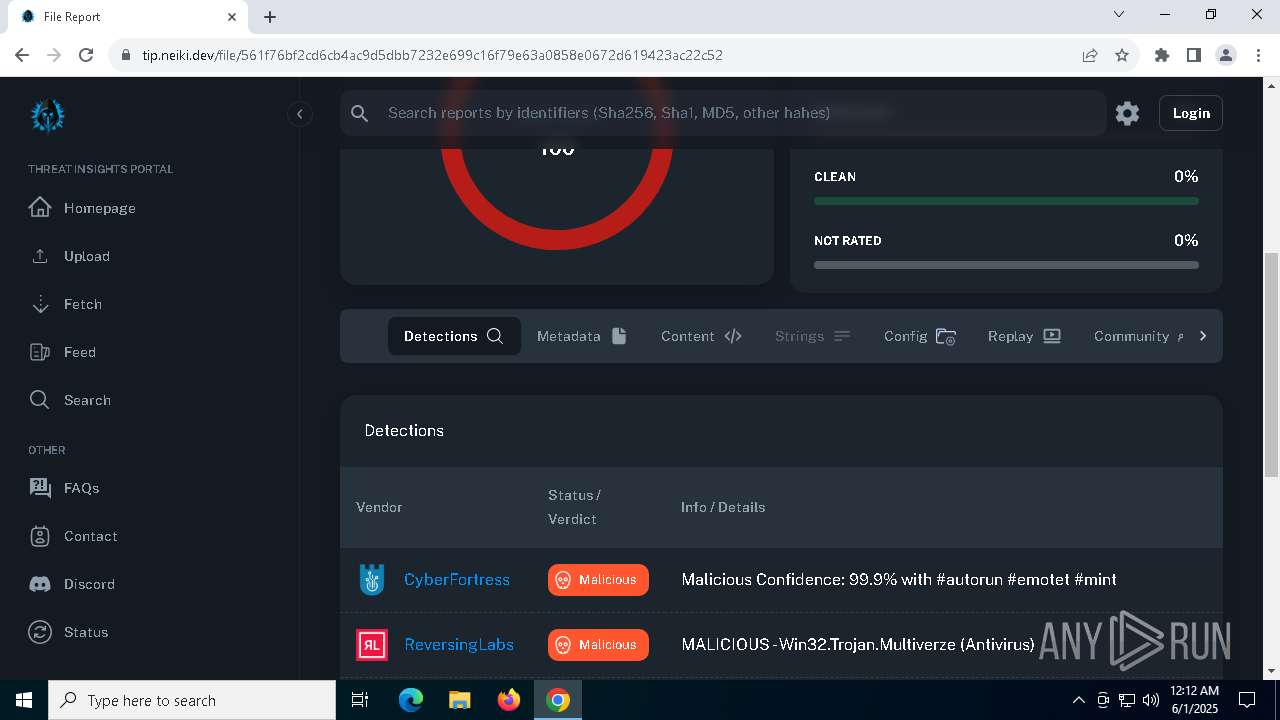The height and width of the screenshot is (720, 1280).
Task: Click the NOT RATED progress bar
Action: tap(1006, 265)
